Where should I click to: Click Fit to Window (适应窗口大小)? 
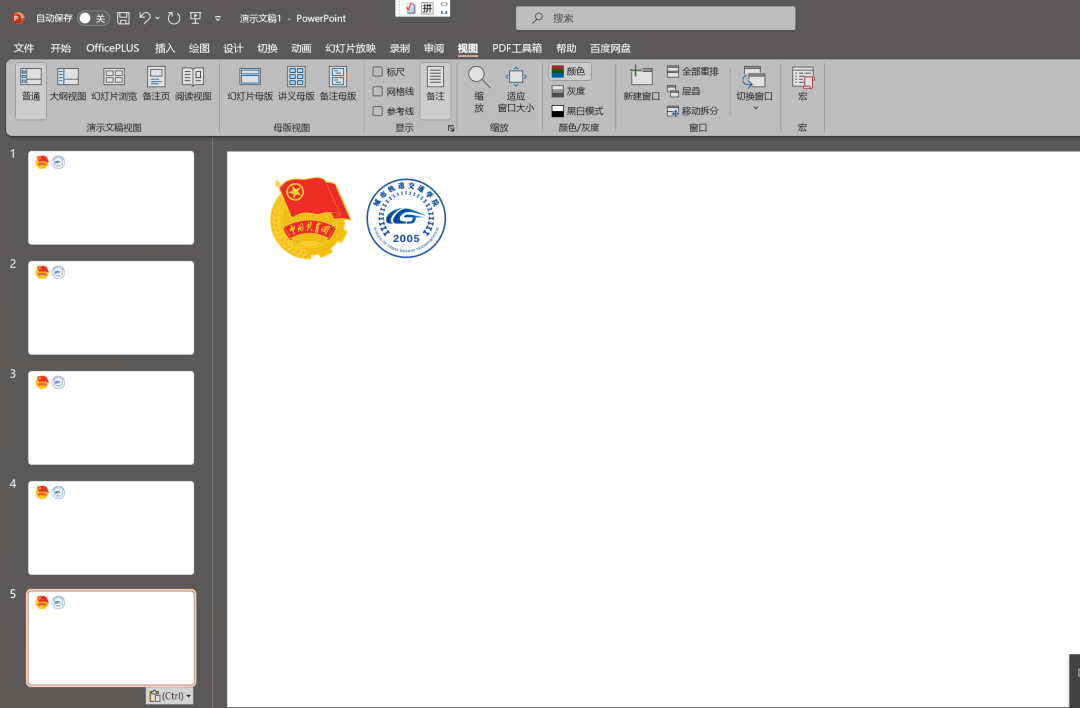coord(516,88)
